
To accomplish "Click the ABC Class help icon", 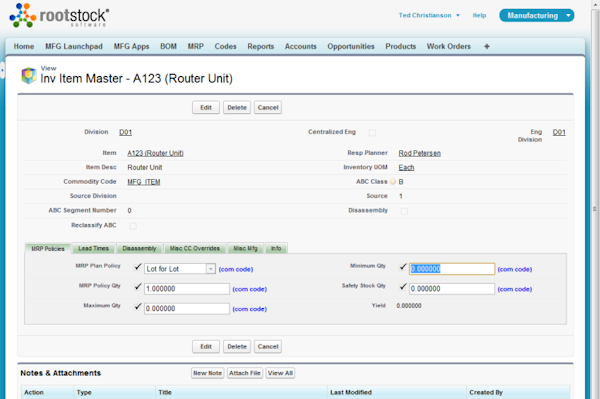I will (x=393, y=182).
